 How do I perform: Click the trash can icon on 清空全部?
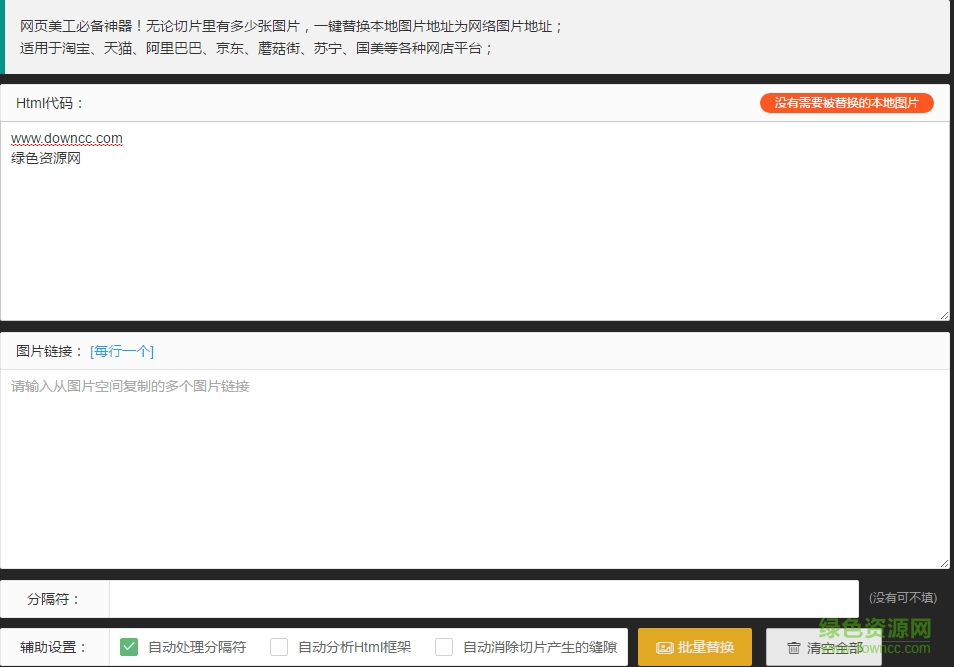794,648
